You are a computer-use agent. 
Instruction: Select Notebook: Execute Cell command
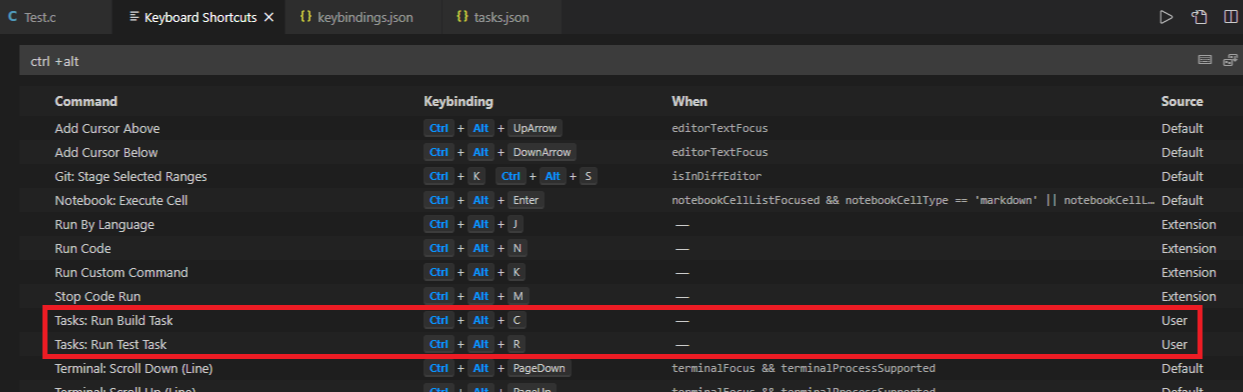121,200
